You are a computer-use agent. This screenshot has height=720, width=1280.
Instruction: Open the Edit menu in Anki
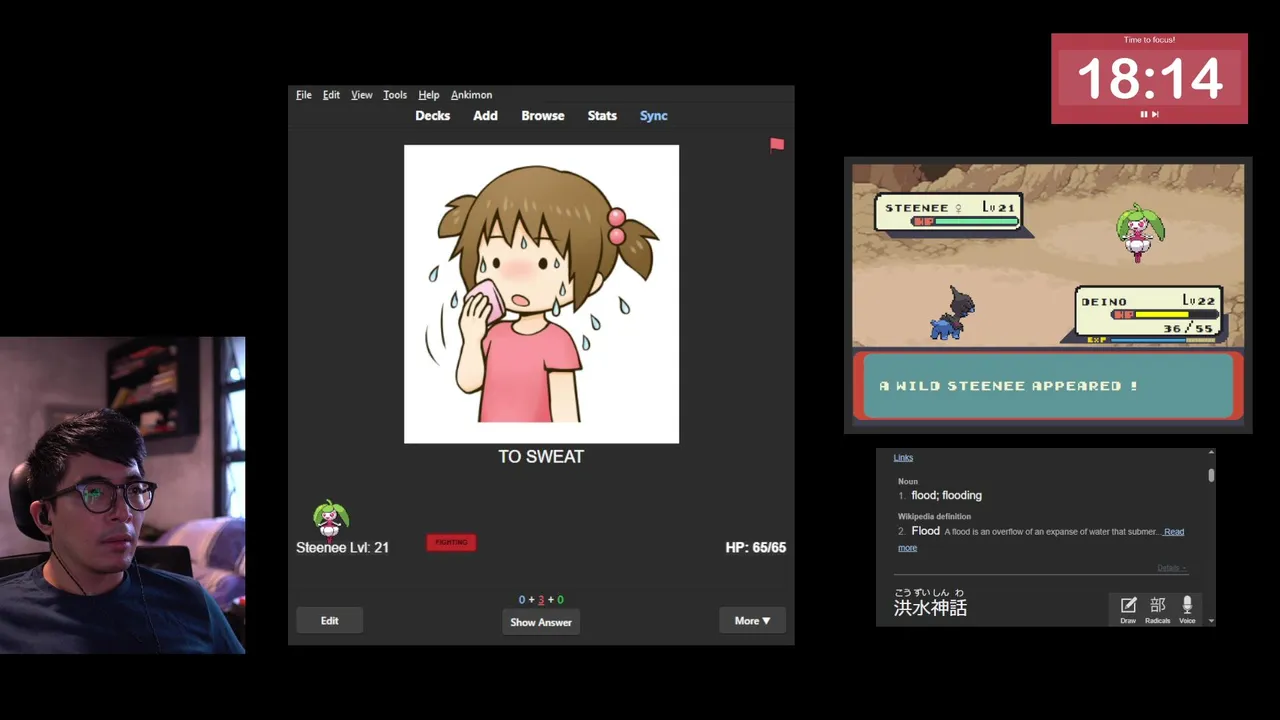click(331, 95)
